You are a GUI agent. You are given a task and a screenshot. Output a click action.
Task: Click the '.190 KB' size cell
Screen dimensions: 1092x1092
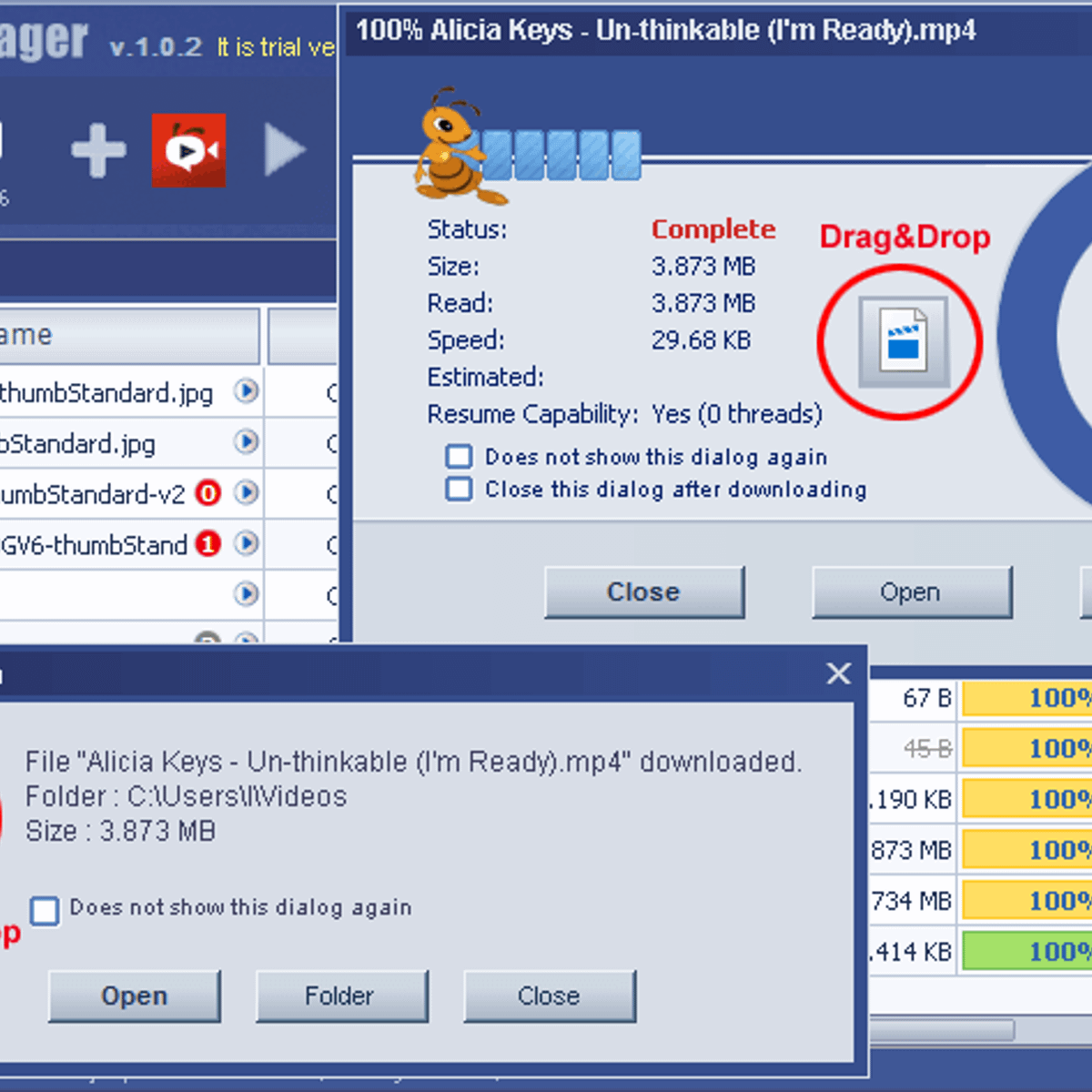click(911, 800)
